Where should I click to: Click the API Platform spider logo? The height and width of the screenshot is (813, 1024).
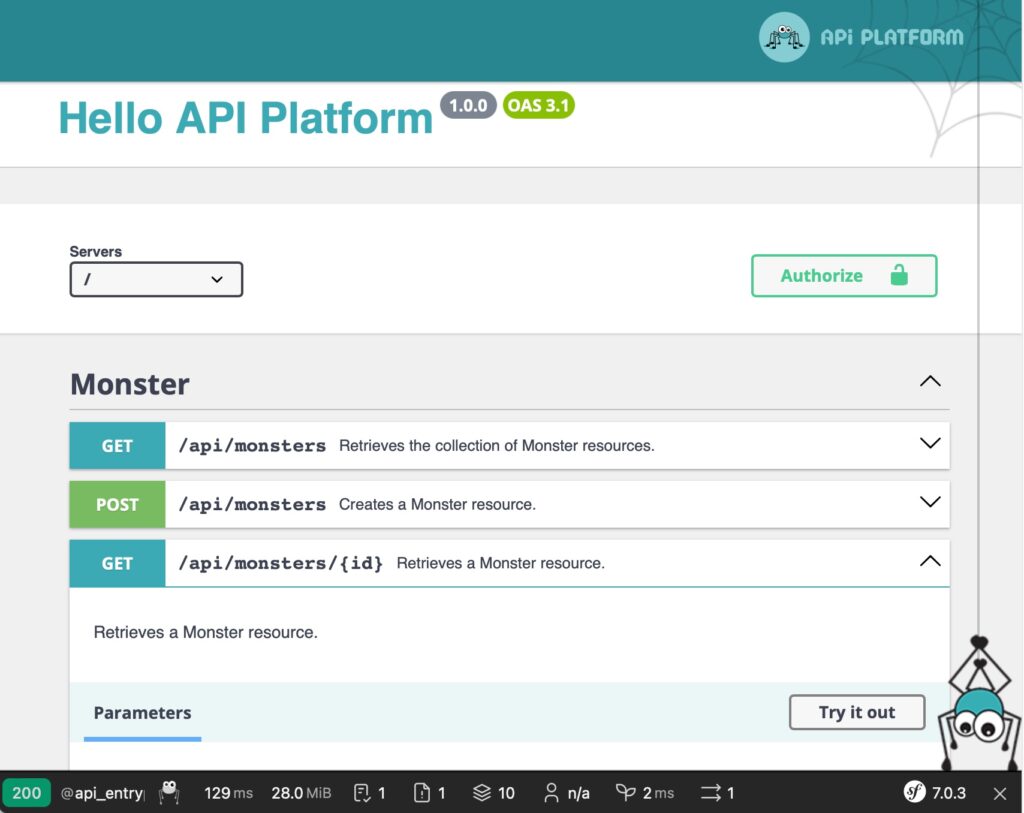pyautogui.click(x=784, y=37)
